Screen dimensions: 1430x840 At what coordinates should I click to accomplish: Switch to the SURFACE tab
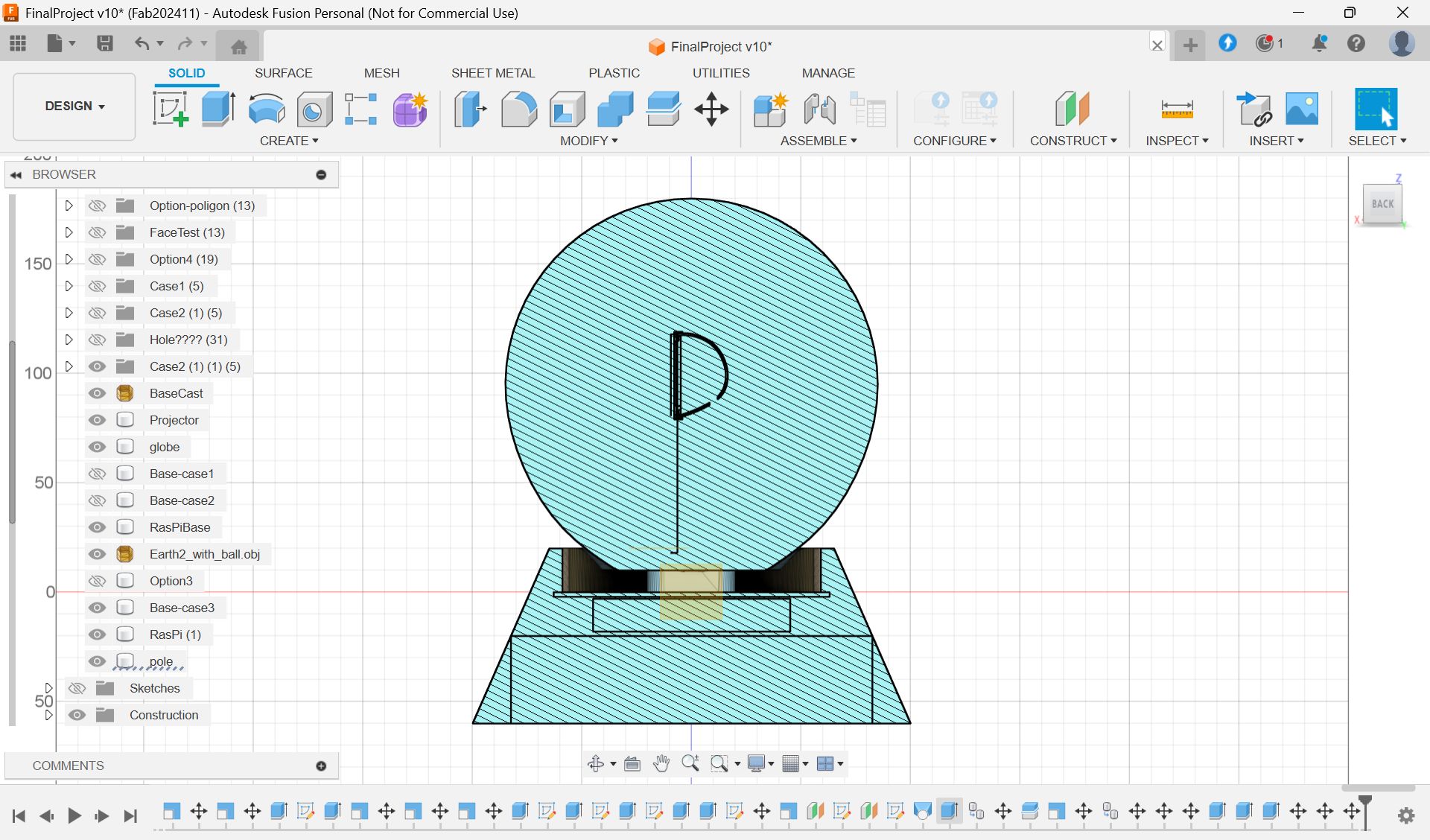[x=283, y=73]
